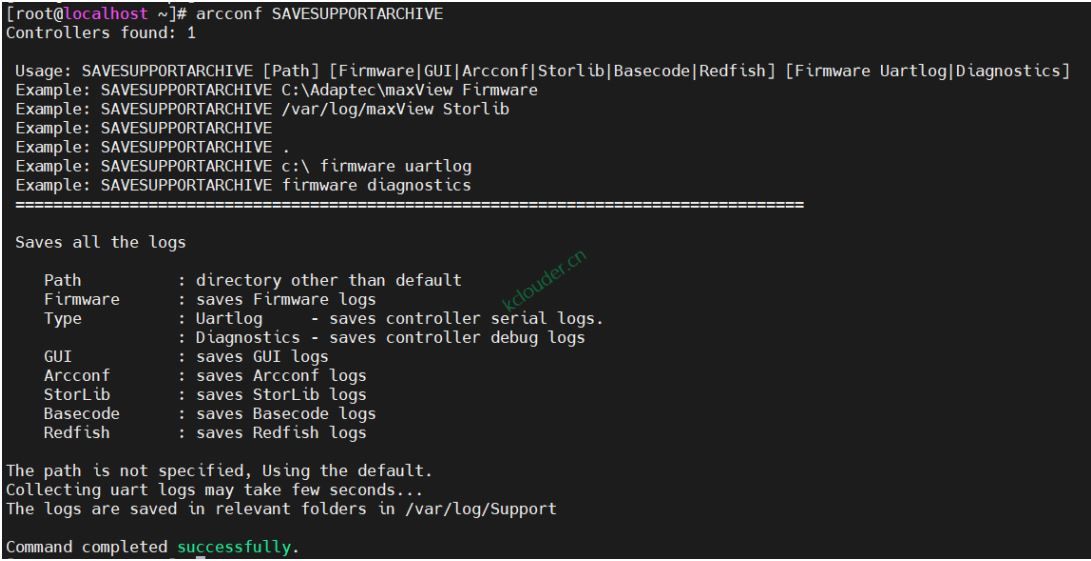Click the /var/log/maxView Storlib example line

pos(262,109)
